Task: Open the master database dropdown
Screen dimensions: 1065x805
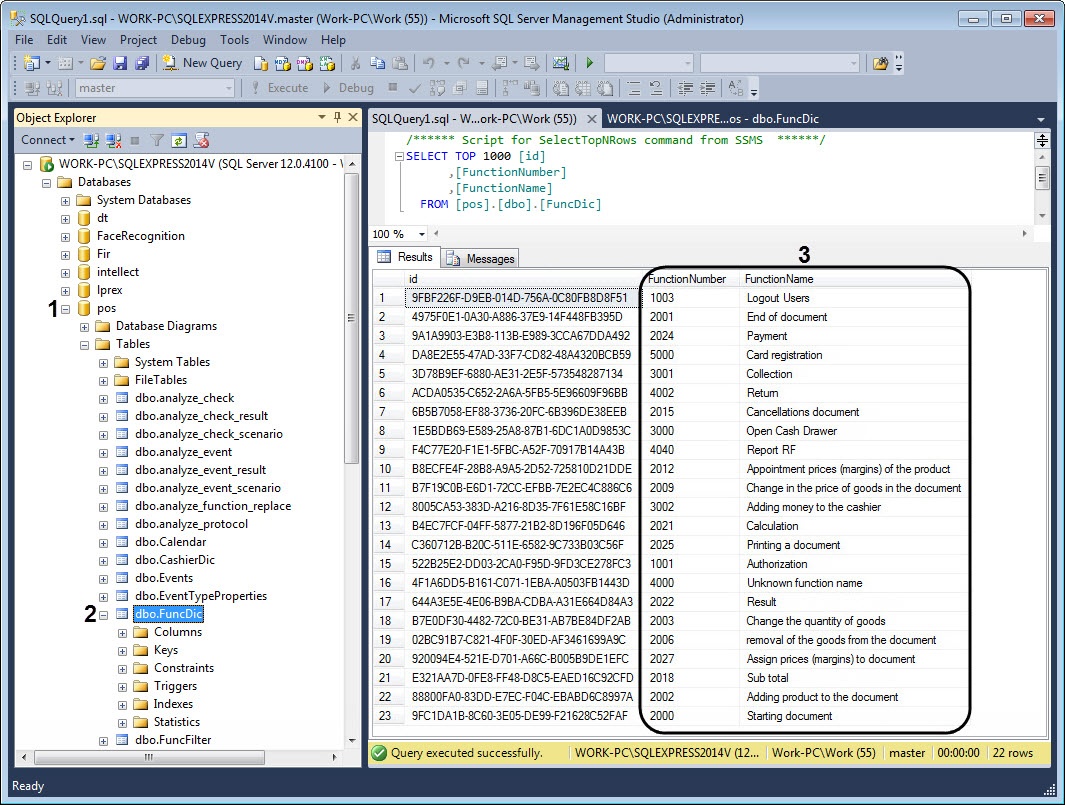Action: pos(229,88)
